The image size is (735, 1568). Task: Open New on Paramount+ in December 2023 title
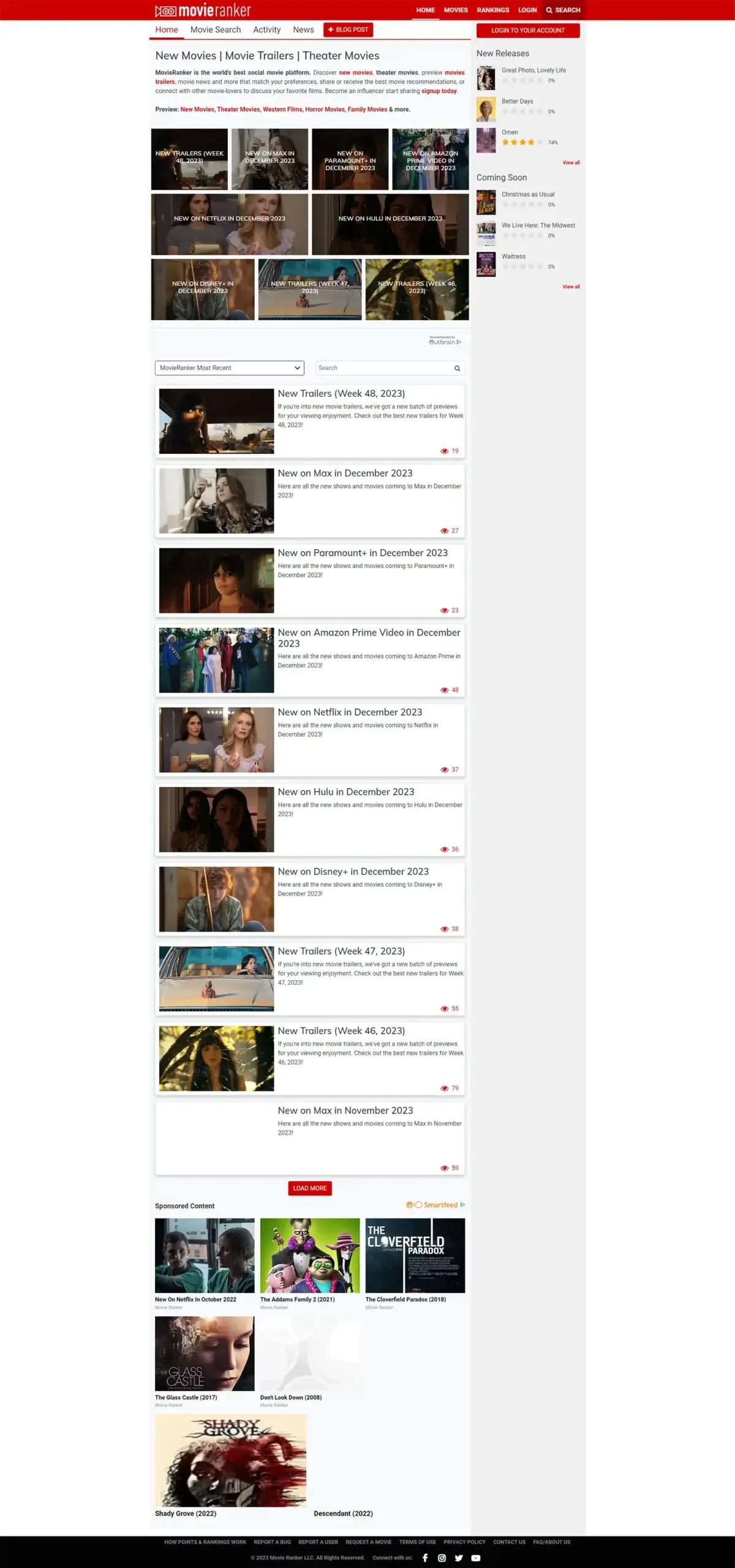[x=363, y=552]
